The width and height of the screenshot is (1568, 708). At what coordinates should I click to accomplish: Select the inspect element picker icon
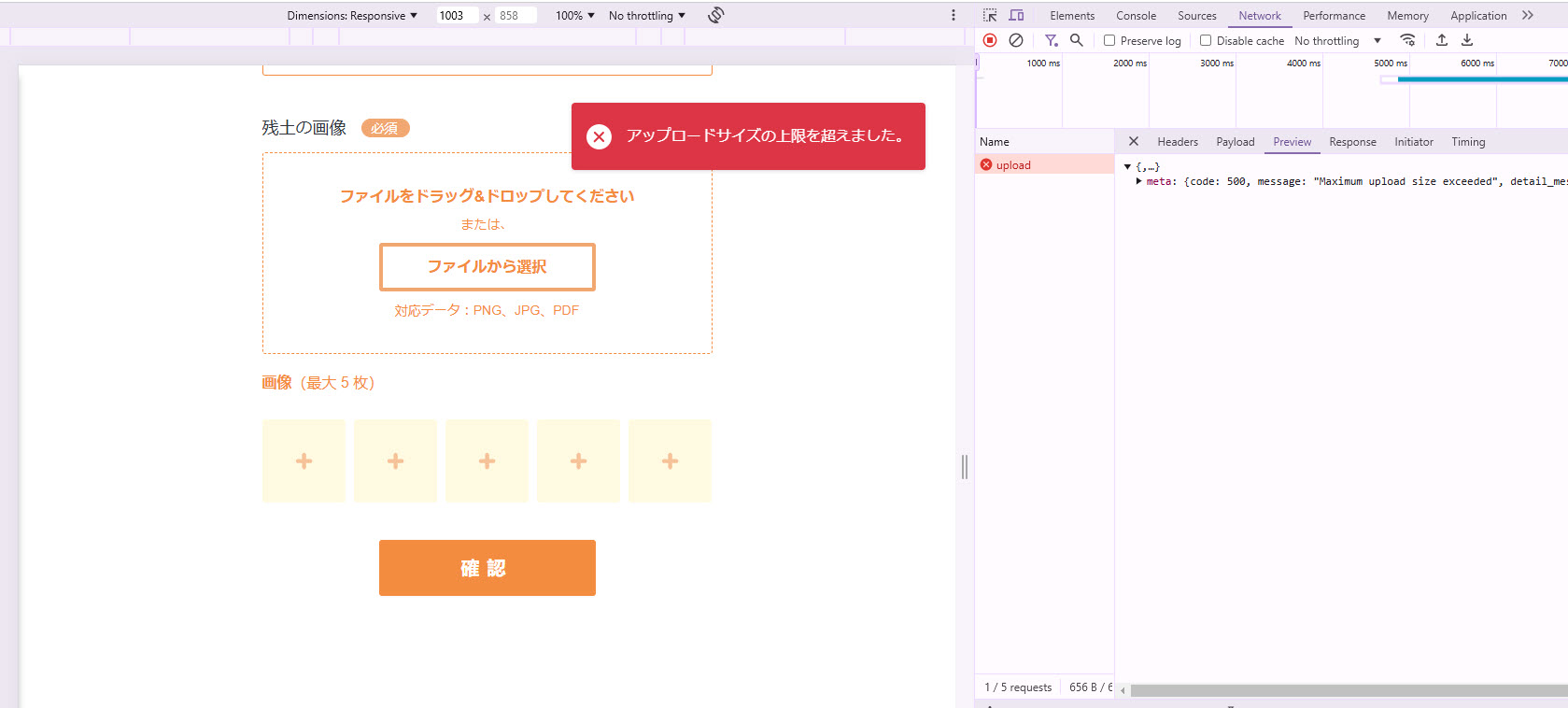point(990,15)
